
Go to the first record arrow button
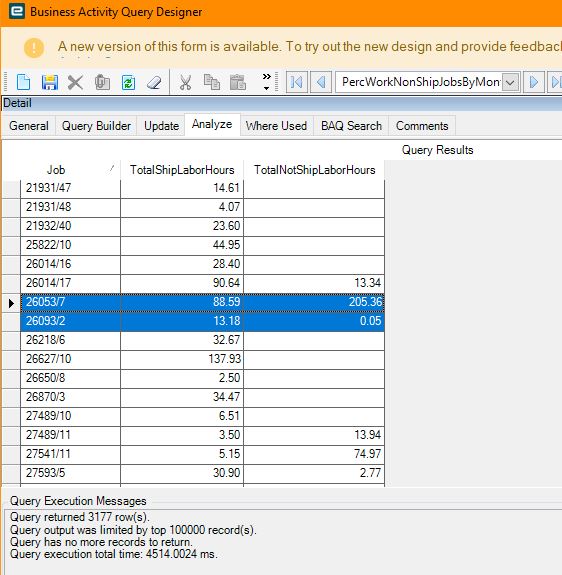tap(297, 82)
